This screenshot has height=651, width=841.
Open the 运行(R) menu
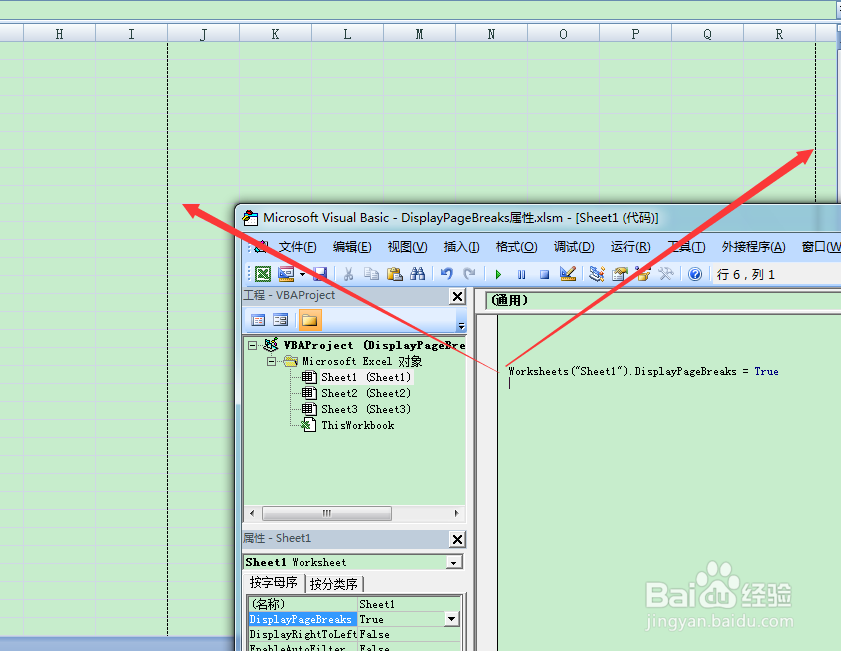(630, 247)
